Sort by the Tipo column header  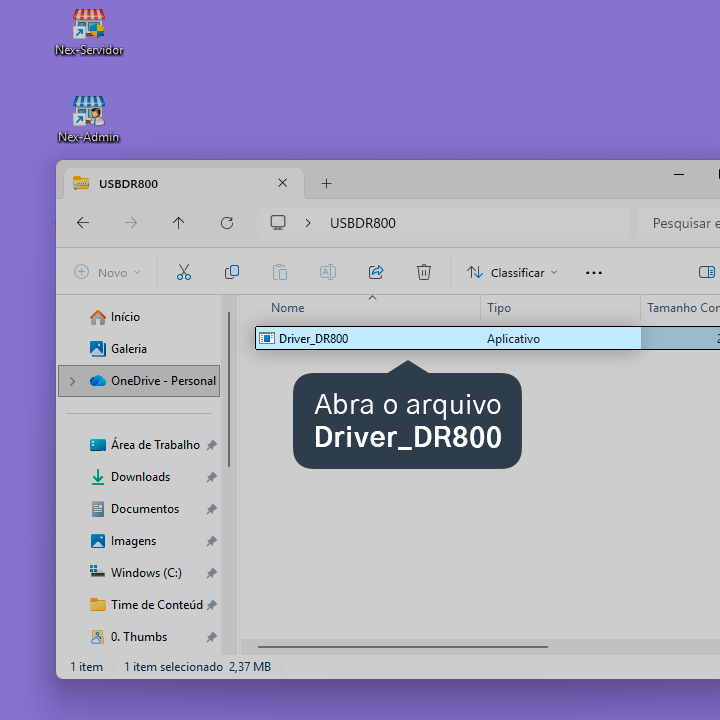(499, 308)
